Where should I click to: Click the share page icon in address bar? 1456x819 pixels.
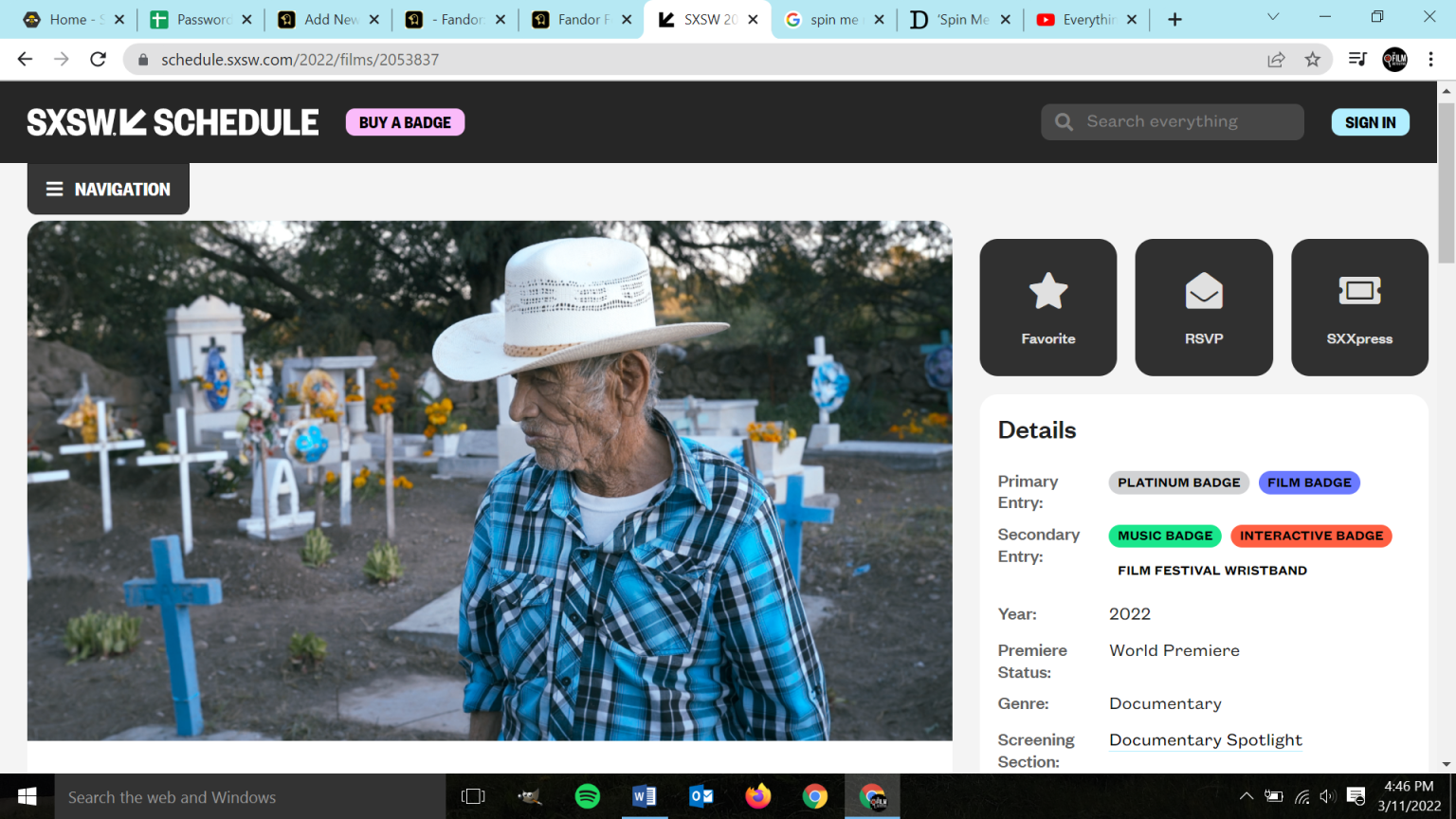(1276, 60)
